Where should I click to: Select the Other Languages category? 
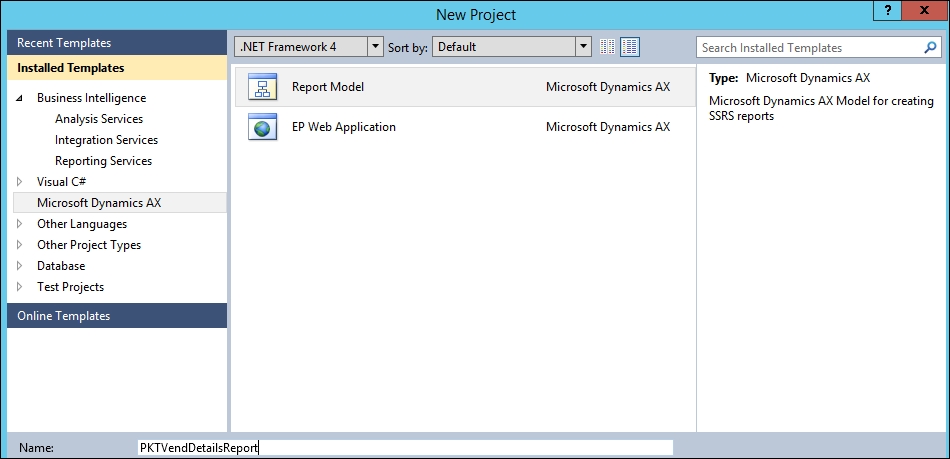(x=82, y=224)
